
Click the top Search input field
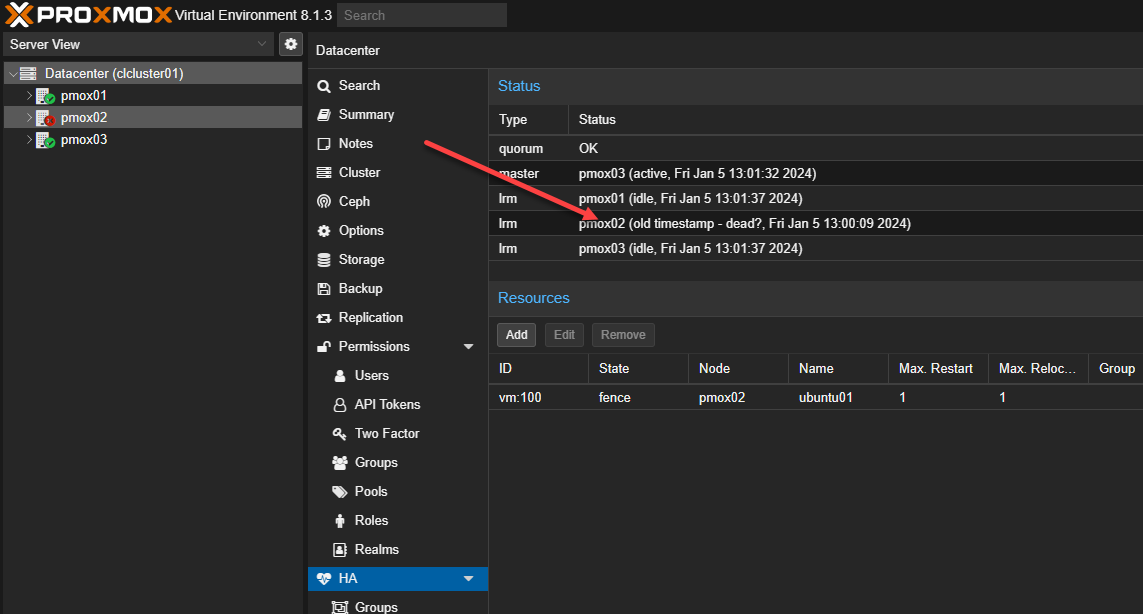[x=421, y=15]
